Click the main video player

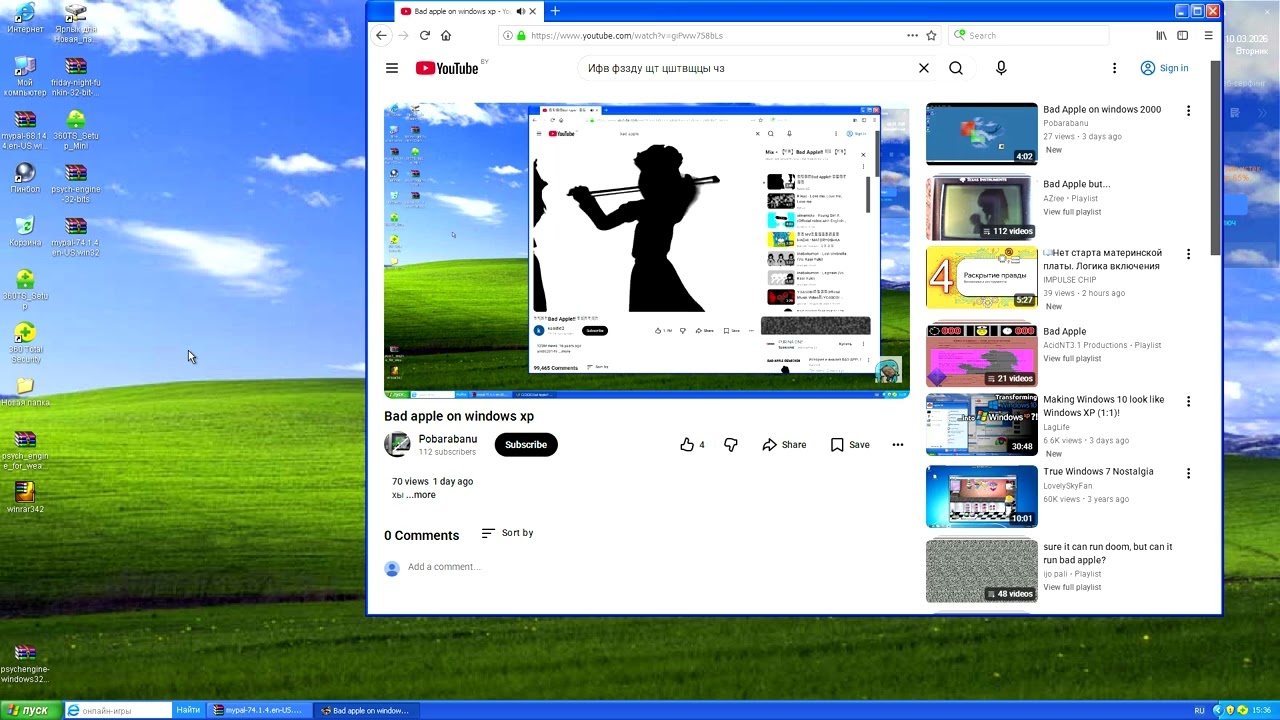click(646, 250)
